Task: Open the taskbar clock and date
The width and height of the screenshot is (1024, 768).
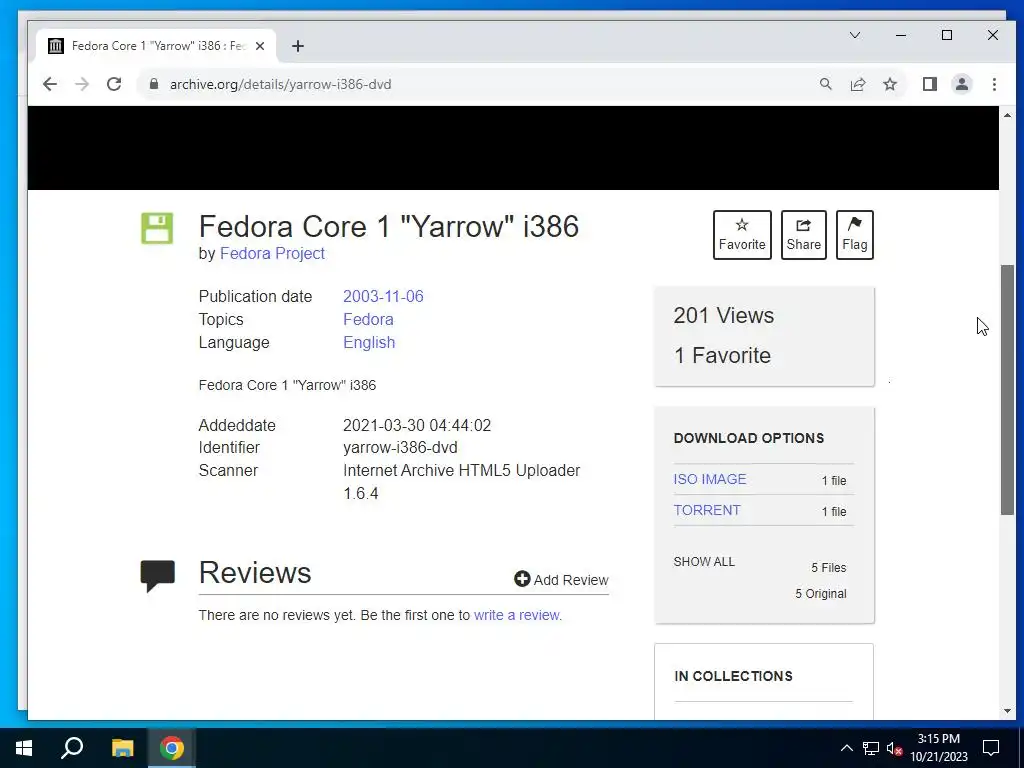Action: (939, 748)
